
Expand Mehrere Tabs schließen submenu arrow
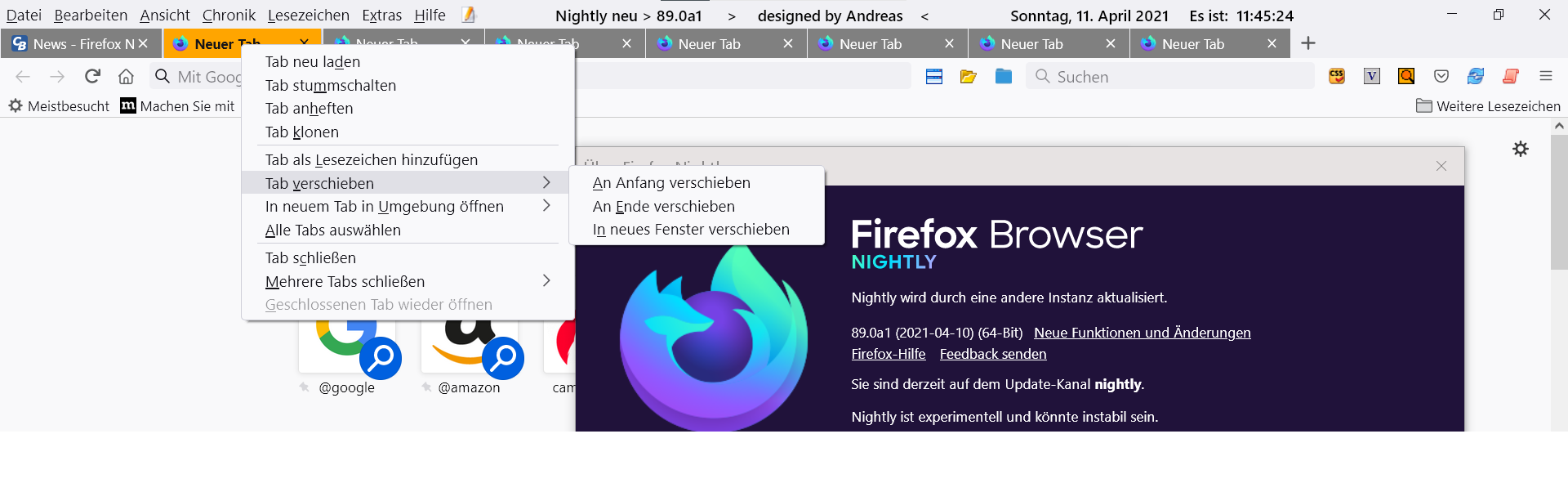(546, 281)
